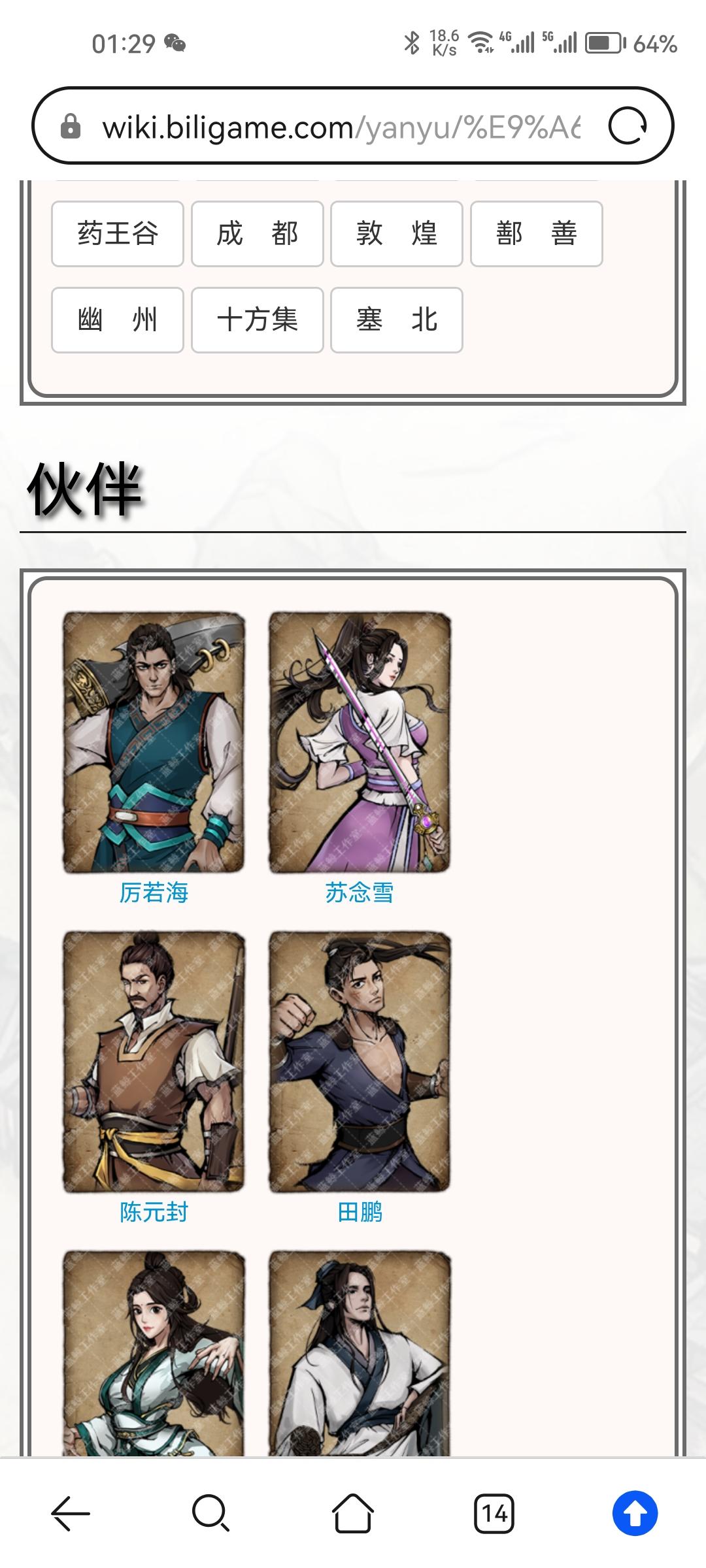The image size is (706, 1568).
Task: Select the 塞北 location button
Action: pyautogui.click(x=397, y=320)
